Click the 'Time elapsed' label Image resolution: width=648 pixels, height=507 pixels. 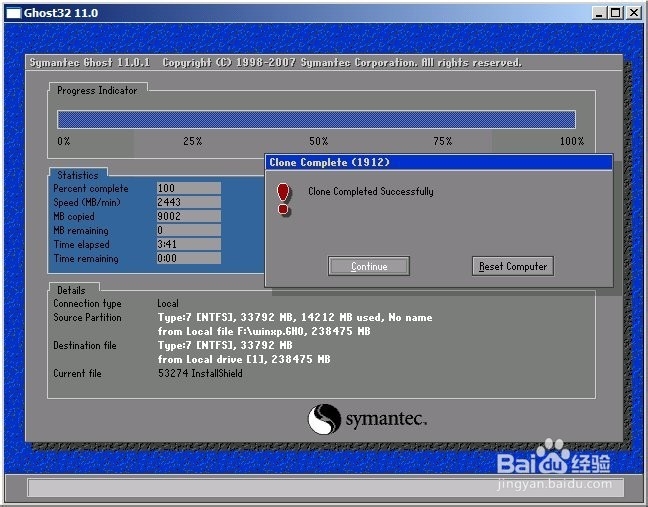[x=81, y=245]
